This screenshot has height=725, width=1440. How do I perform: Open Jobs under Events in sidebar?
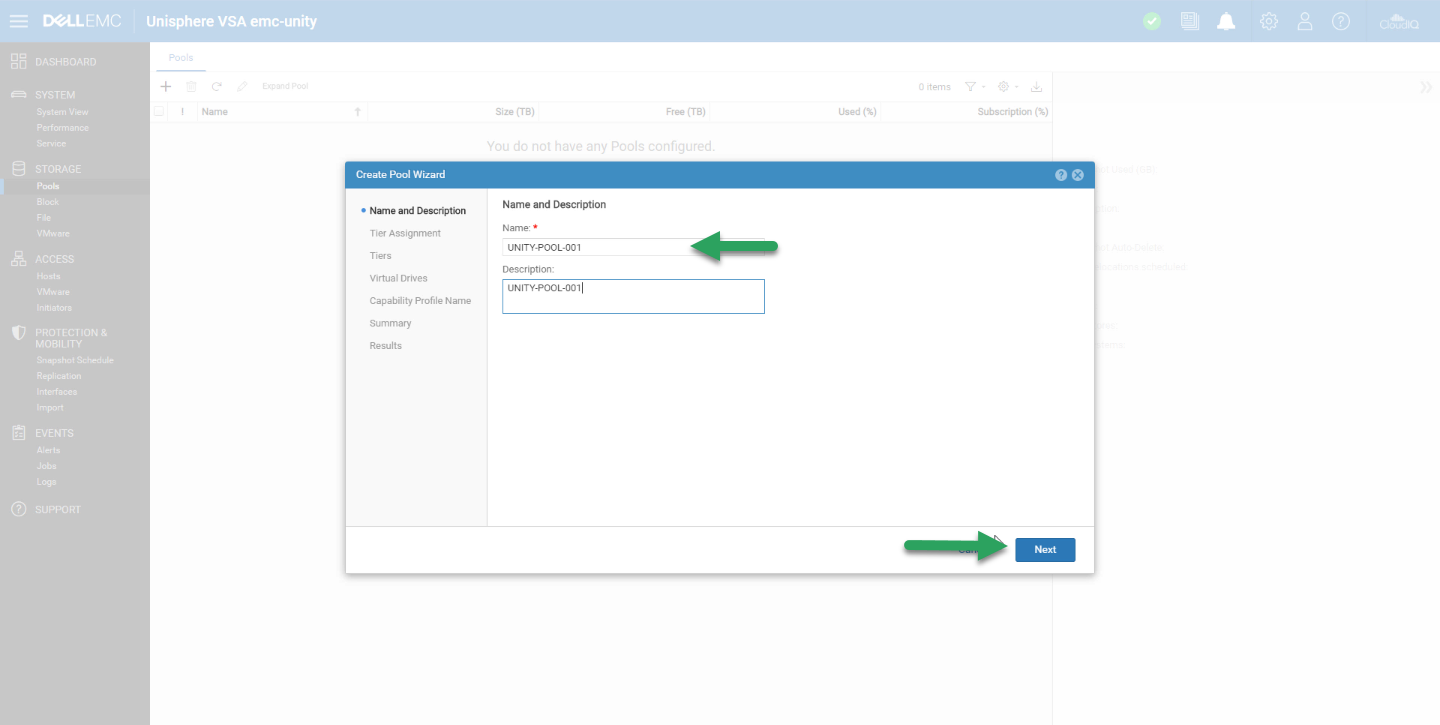46,466
